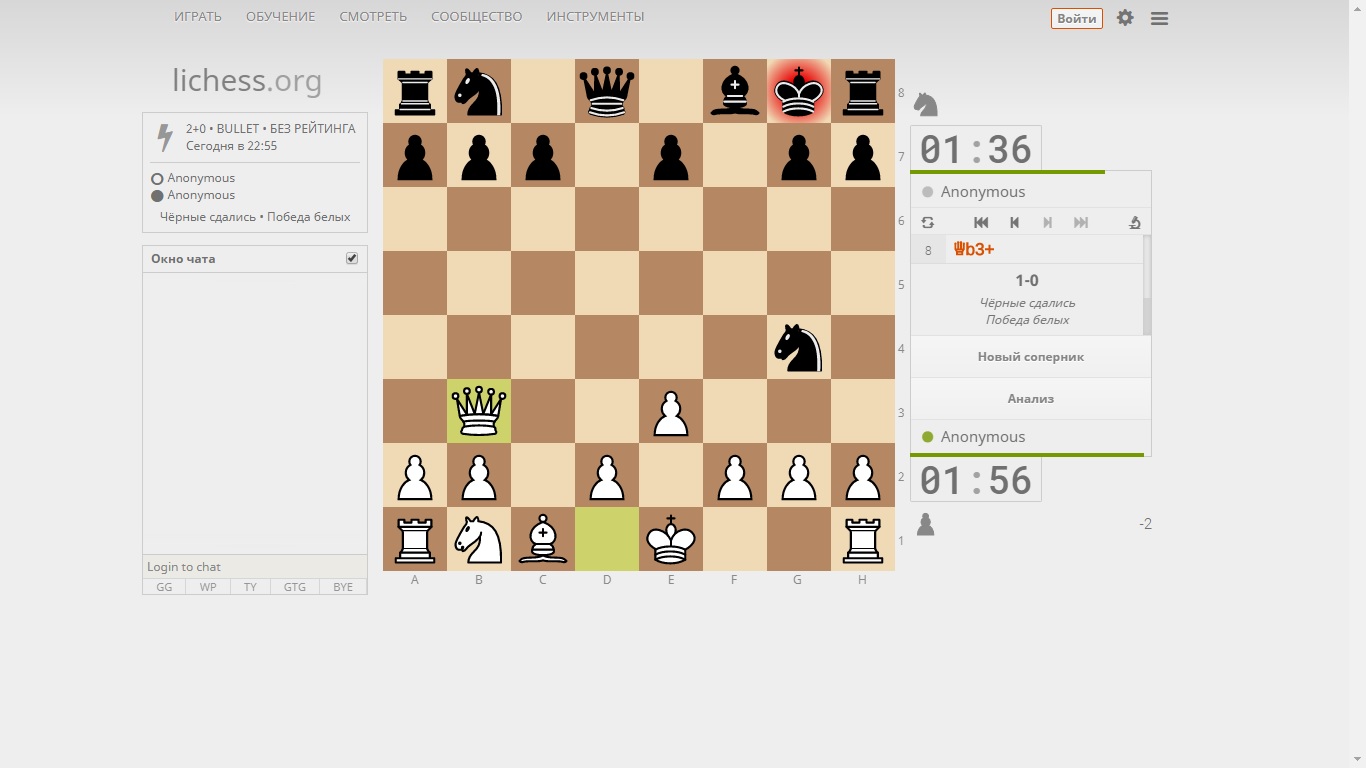The image size is (1366, 768).
Task: Open the analysis board microscope icon
Action: click(1134, 223)
